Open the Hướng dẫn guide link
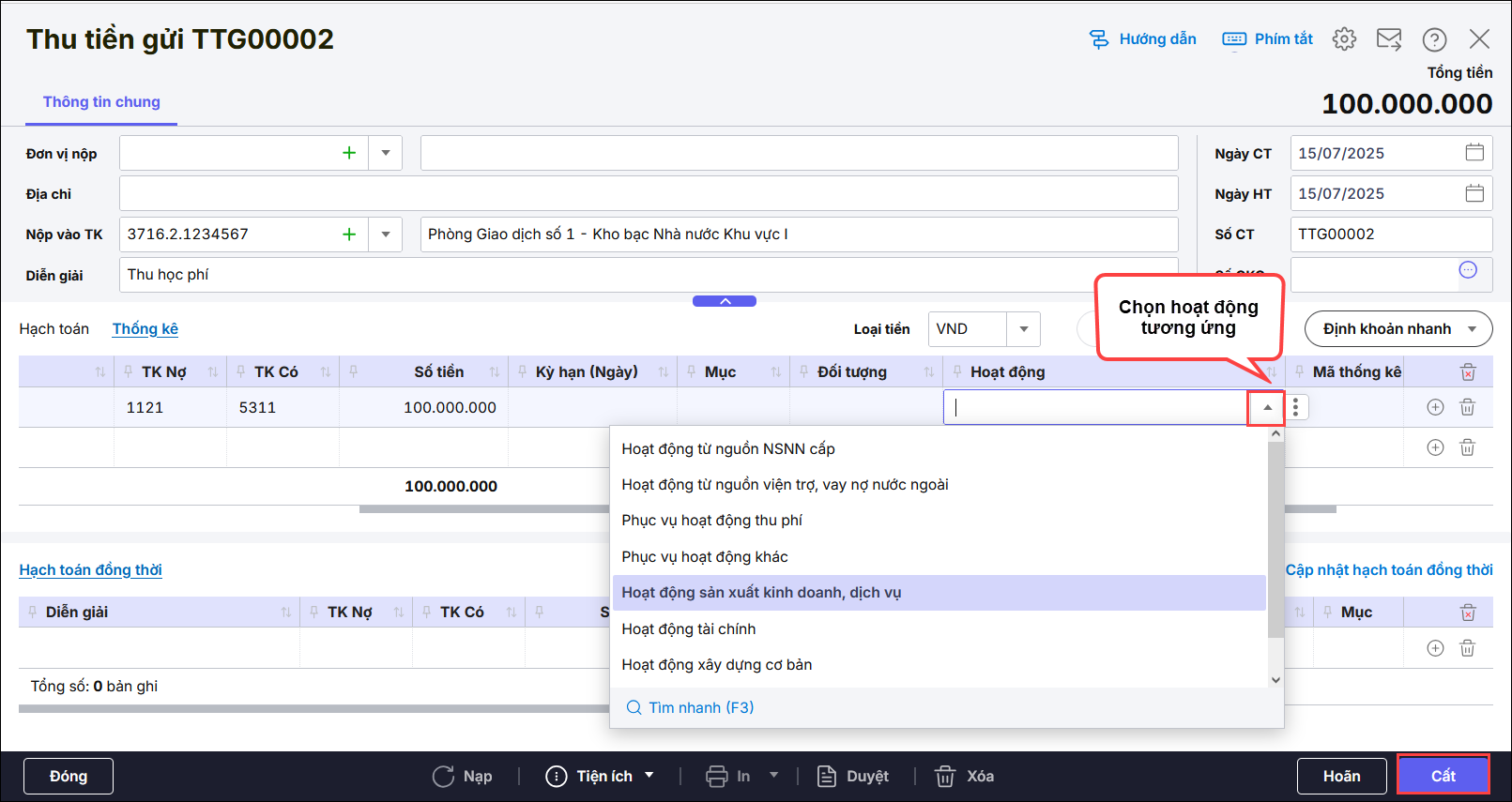The height and width of the screenshot is (802, 1512). 1142,39
